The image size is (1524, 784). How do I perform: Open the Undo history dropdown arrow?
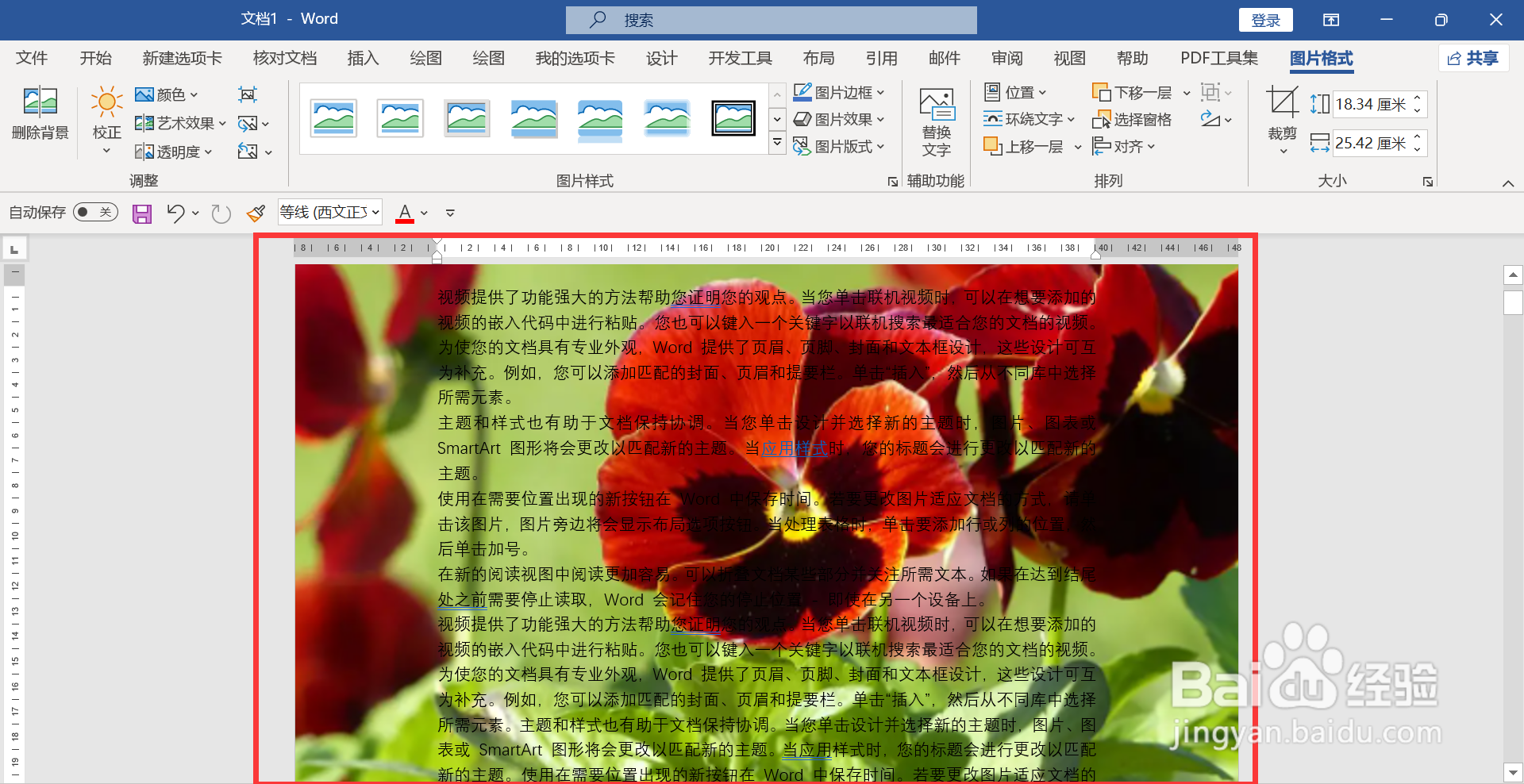(195, 213)
